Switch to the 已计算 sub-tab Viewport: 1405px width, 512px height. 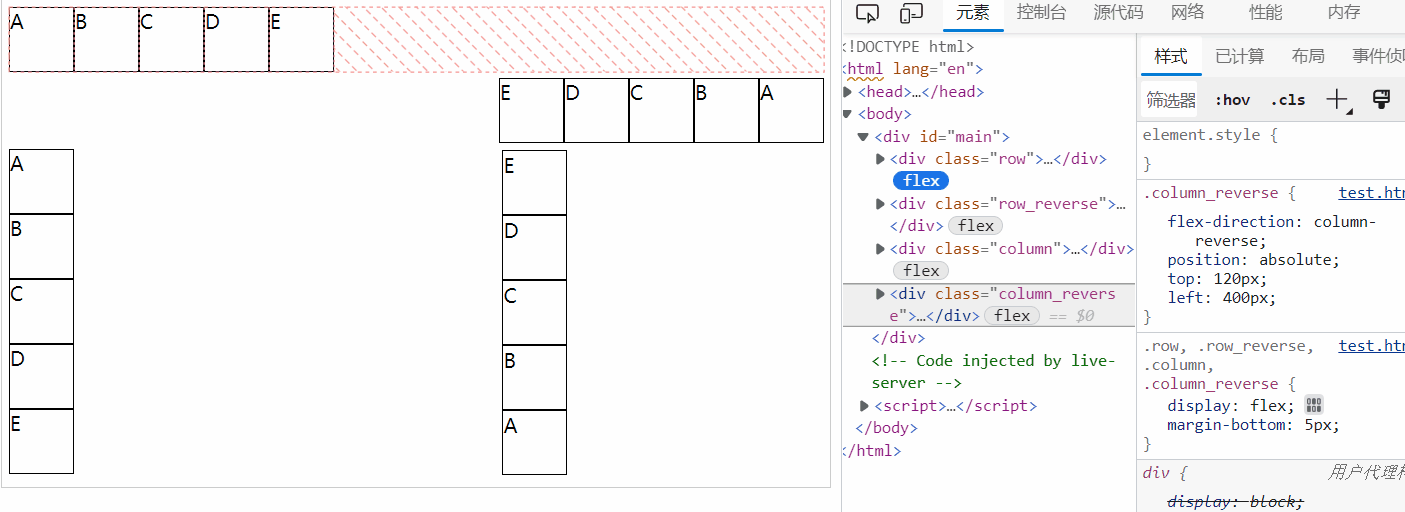pos(1240,56)
